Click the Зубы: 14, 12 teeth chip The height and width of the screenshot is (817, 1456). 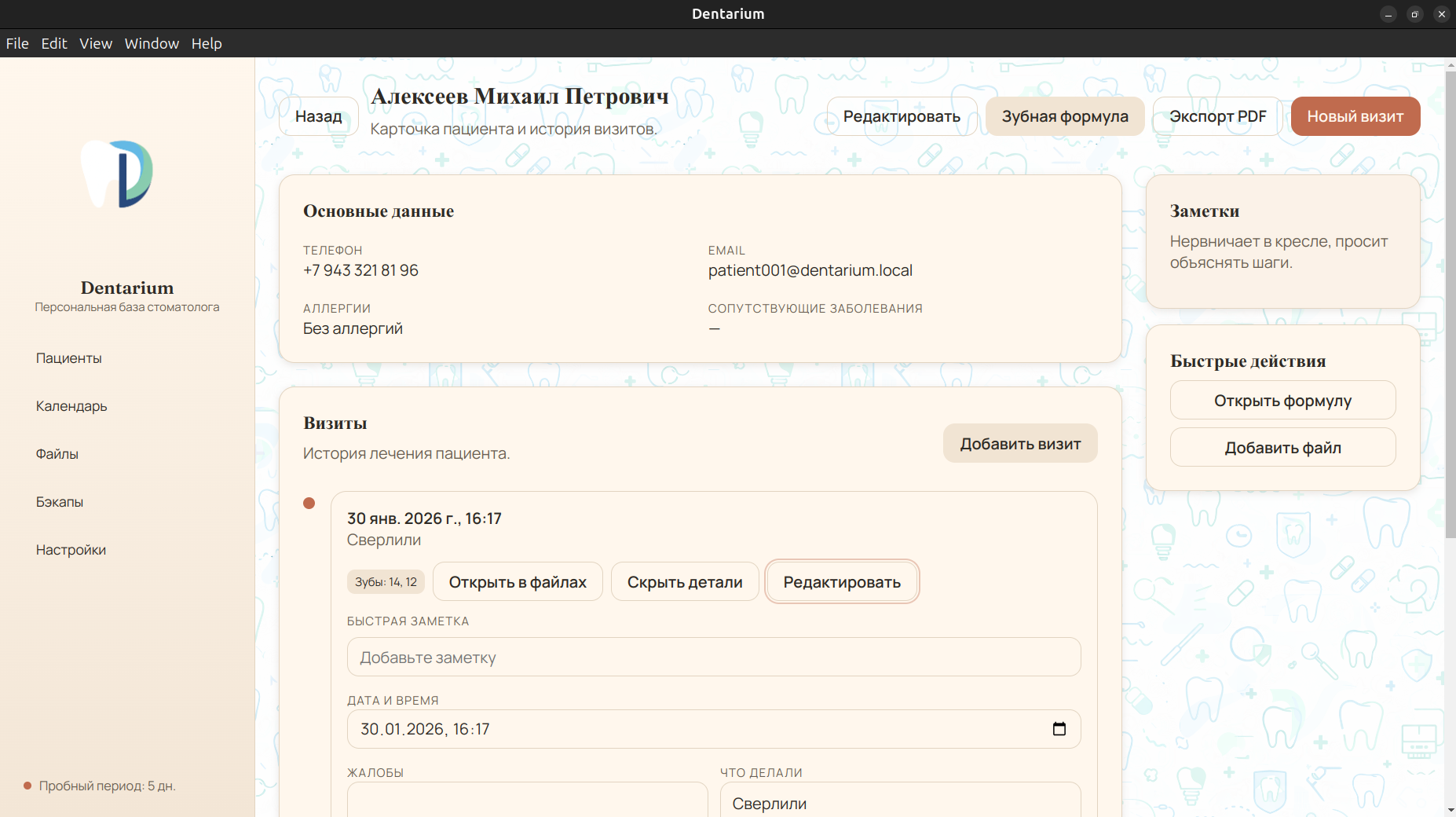coord(385,581)
